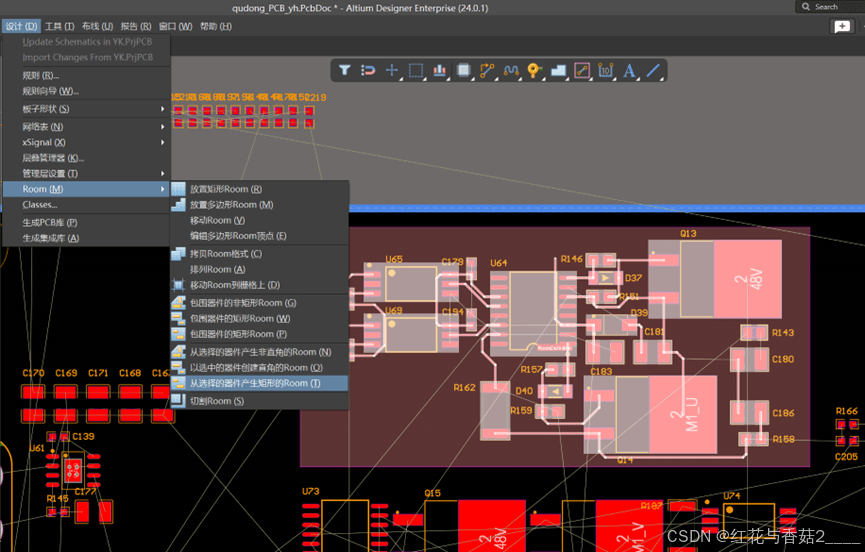Select 移动Room (V) submenu entry

click(260, 221)
